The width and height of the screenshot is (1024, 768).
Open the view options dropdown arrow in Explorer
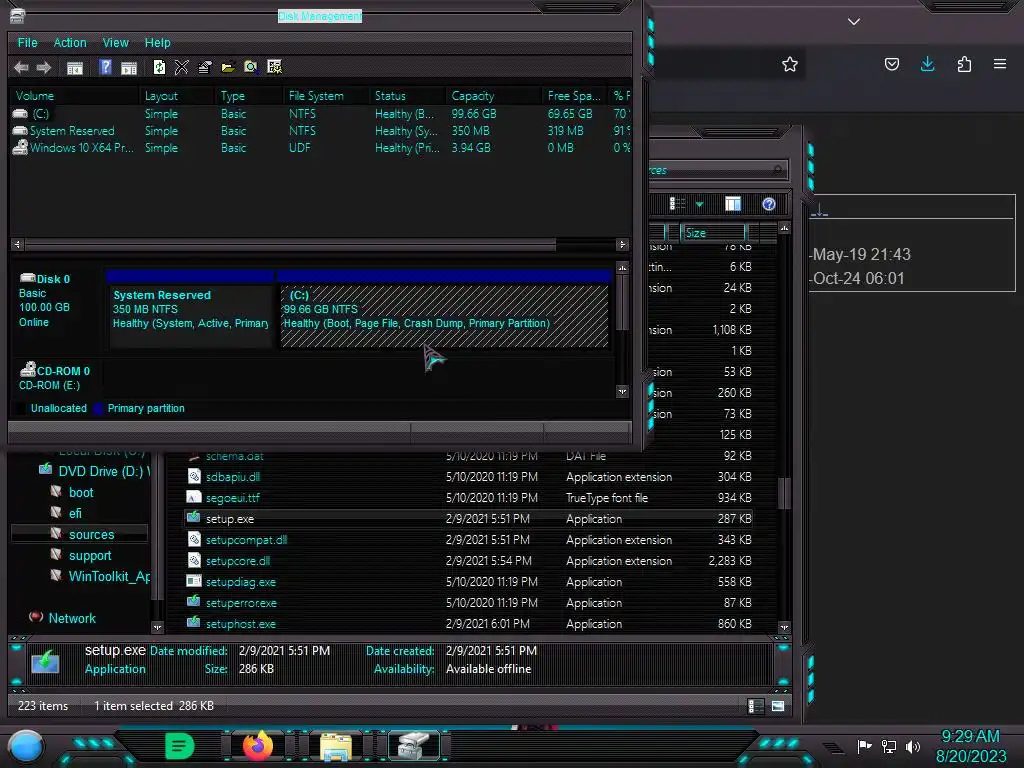(x=699, y=204)
